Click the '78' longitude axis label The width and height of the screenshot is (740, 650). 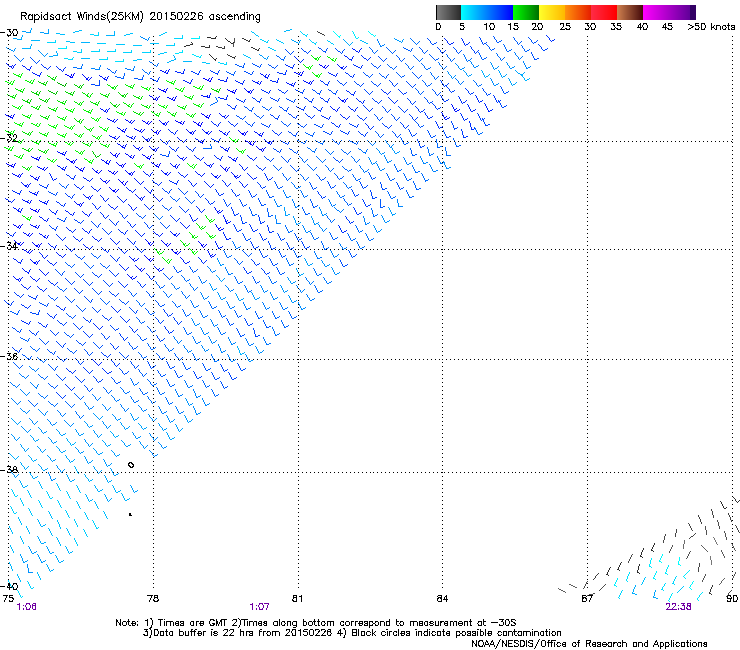tap(153, 599)
